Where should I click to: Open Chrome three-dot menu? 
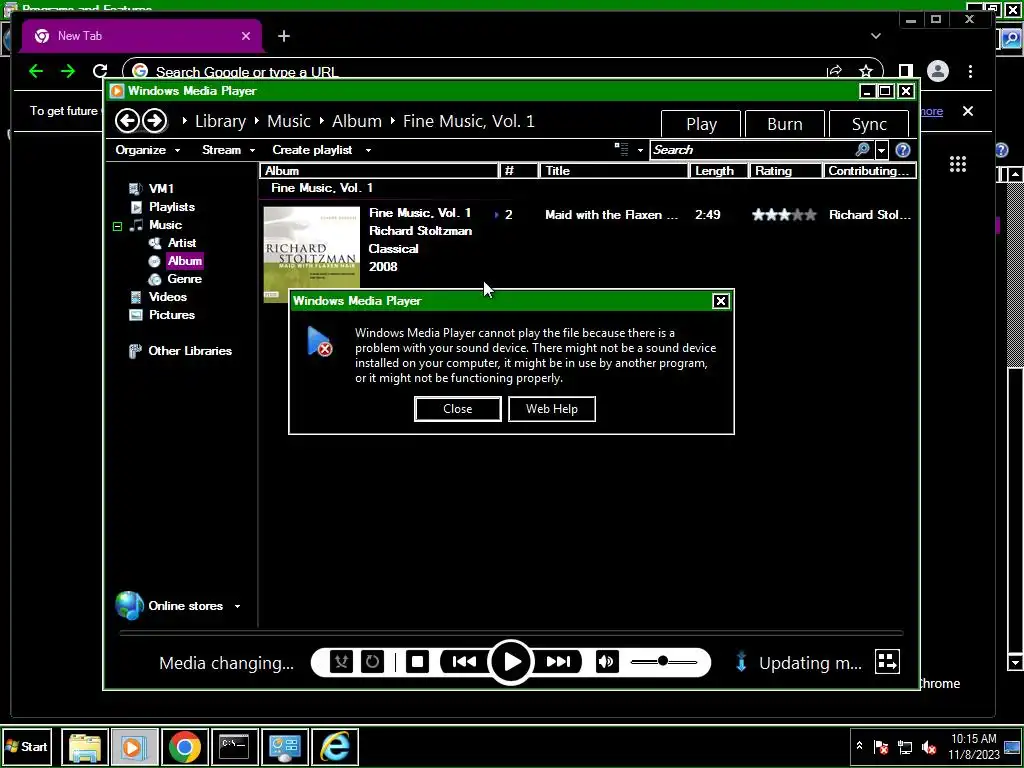coord(970,71)
